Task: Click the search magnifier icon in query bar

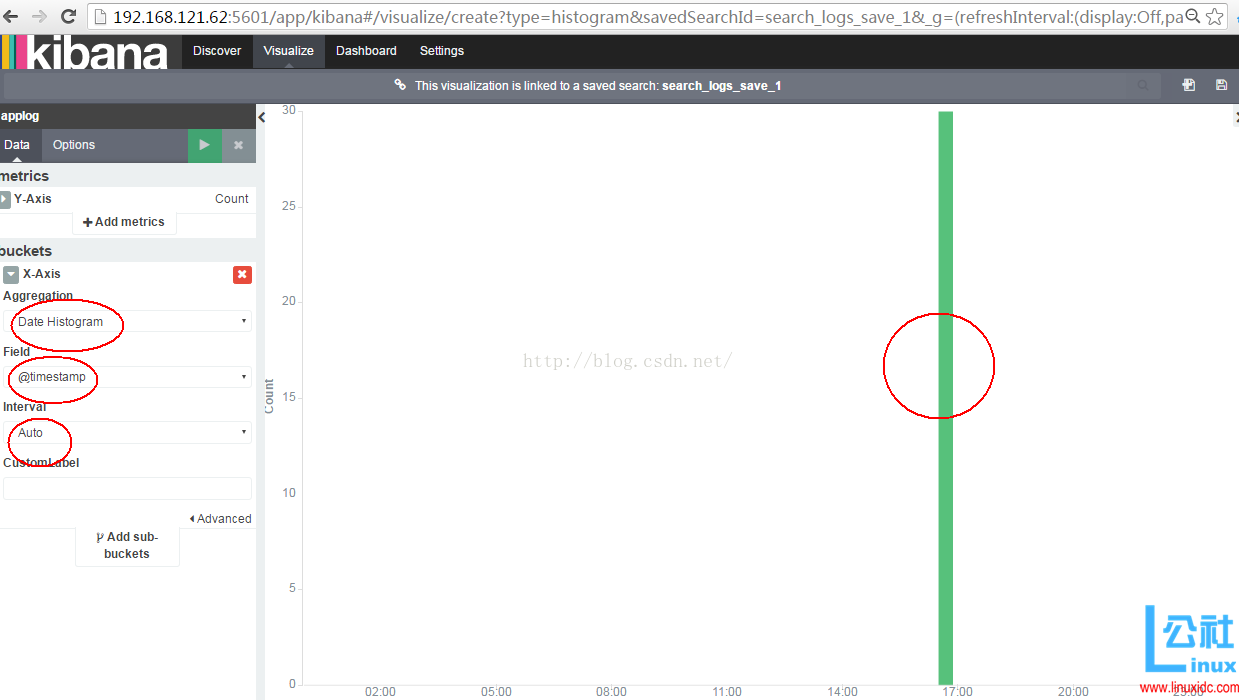Action: [1143, 86]
